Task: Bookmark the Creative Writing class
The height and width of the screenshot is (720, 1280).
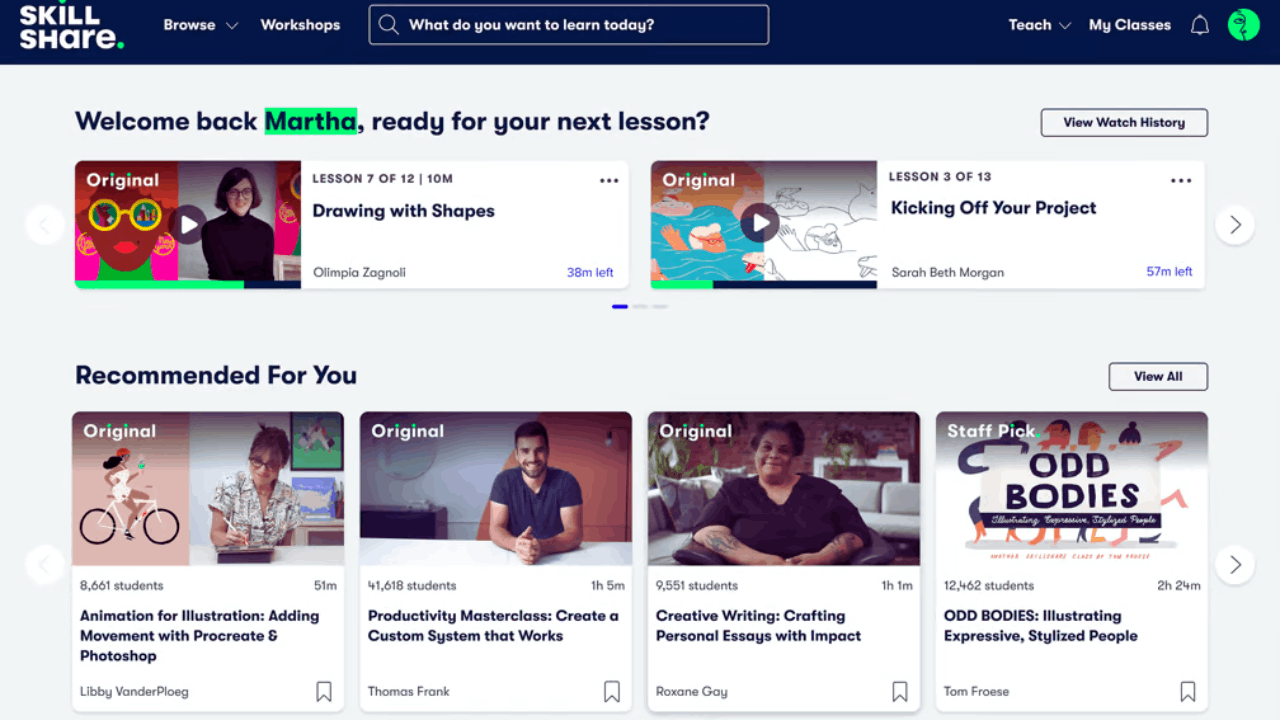Action: [x=900, y=691]
